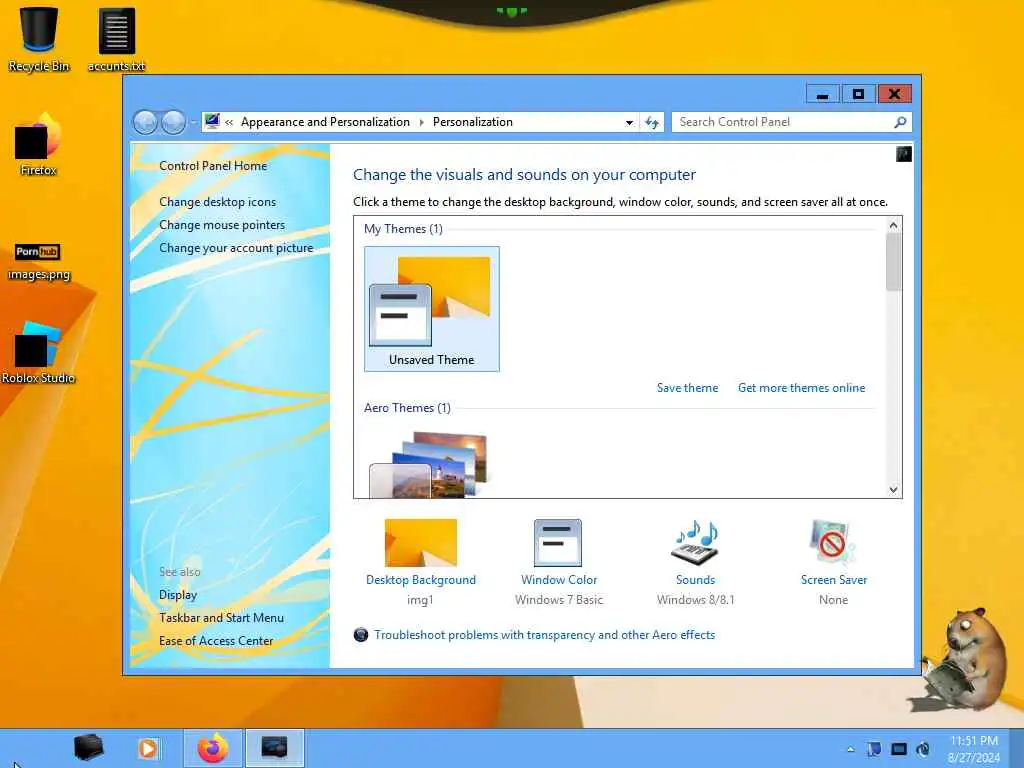The width and height of the screenshot is (1024, 768).
Task: Click the Control Panel address bar icon
Action: click(212, 121)
